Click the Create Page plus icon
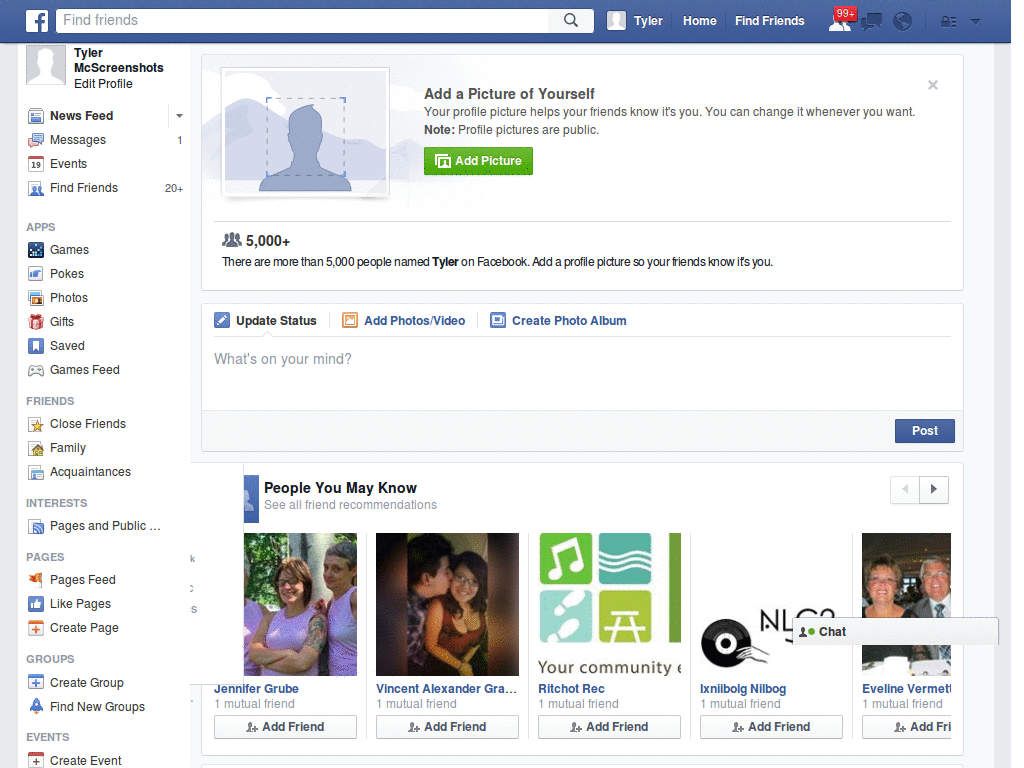The width and height of the screenshot is (1024, 768). click(36, 628)
